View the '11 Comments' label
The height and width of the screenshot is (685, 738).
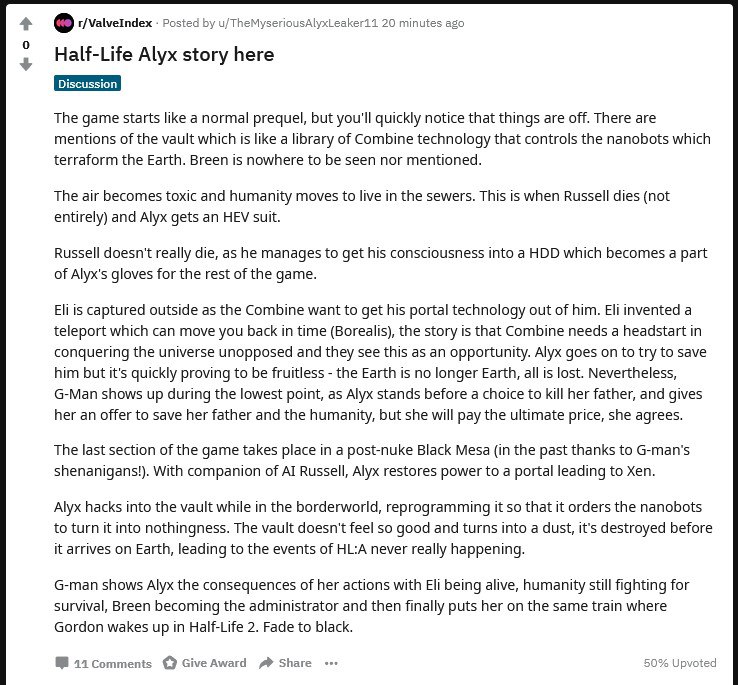click(x=112, y=663)
